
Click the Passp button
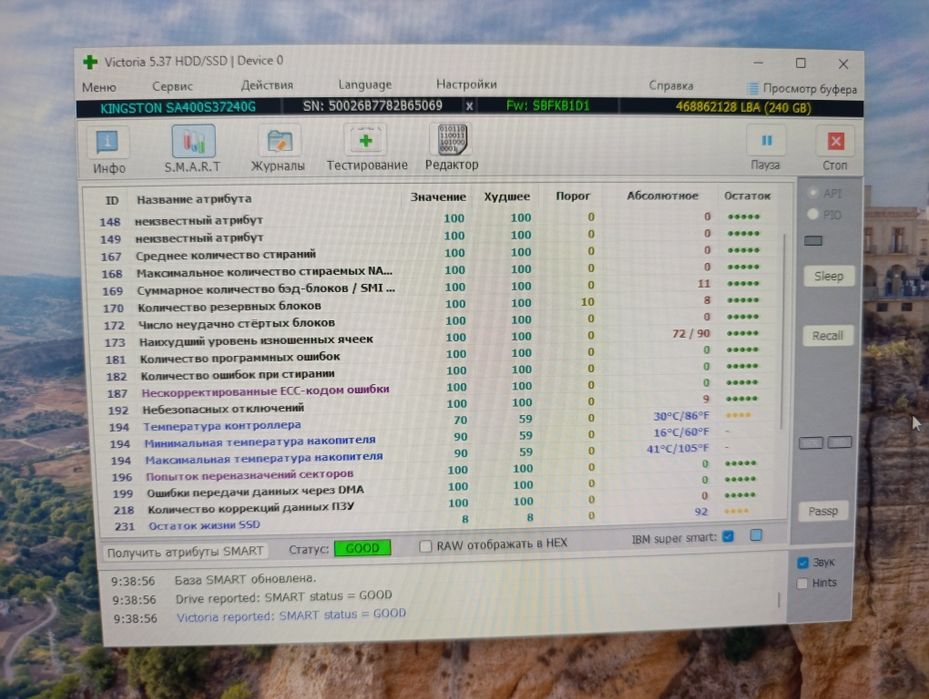(x=824, y=511)
